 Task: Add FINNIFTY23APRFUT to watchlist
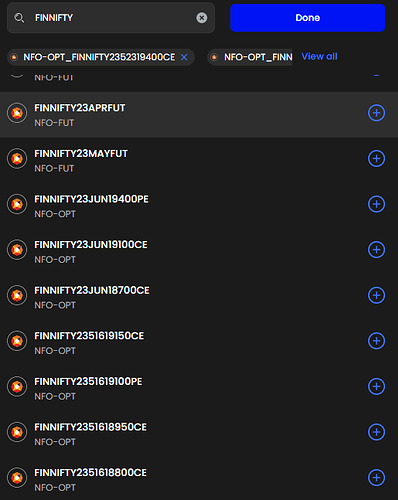(x=376, y=113)
